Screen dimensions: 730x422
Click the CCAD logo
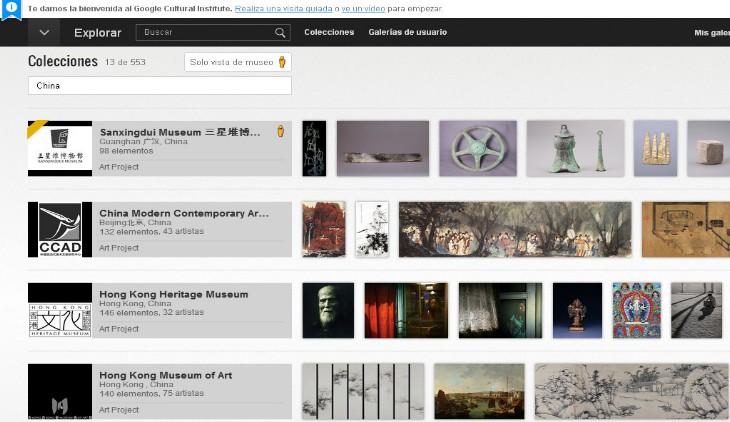coord(60,229)
